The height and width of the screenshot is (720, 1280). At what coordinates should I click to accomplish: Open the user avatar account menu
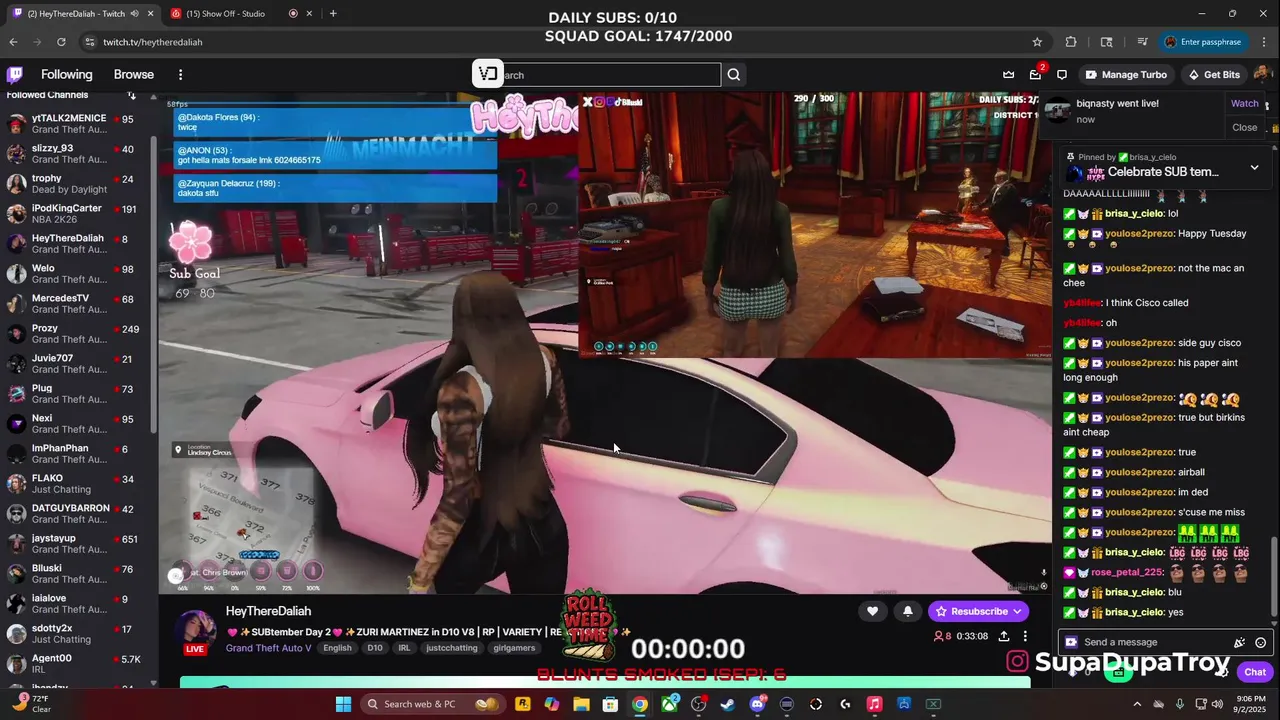click(1262, 75)
